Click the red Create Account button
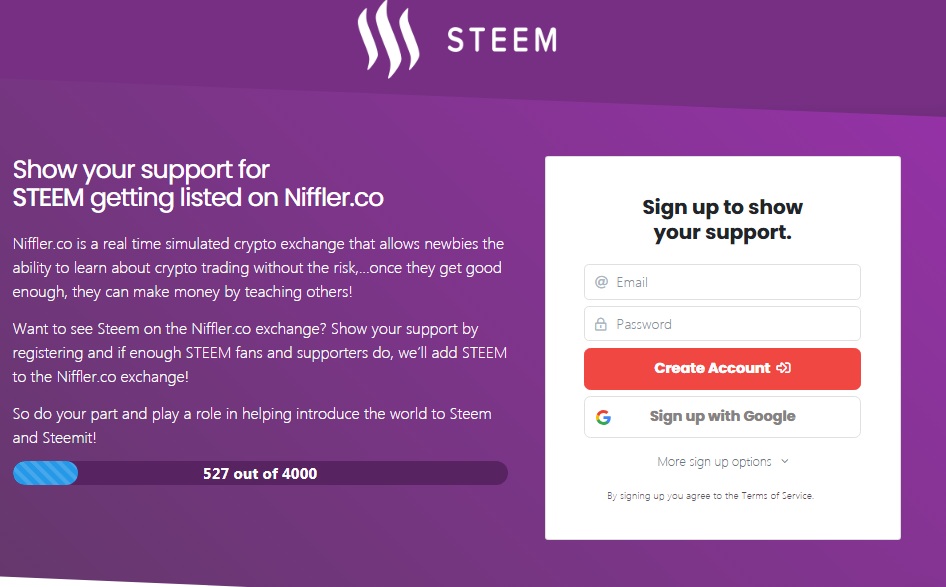The width and height of the screenshot is (946, 587). coord(722,369)
